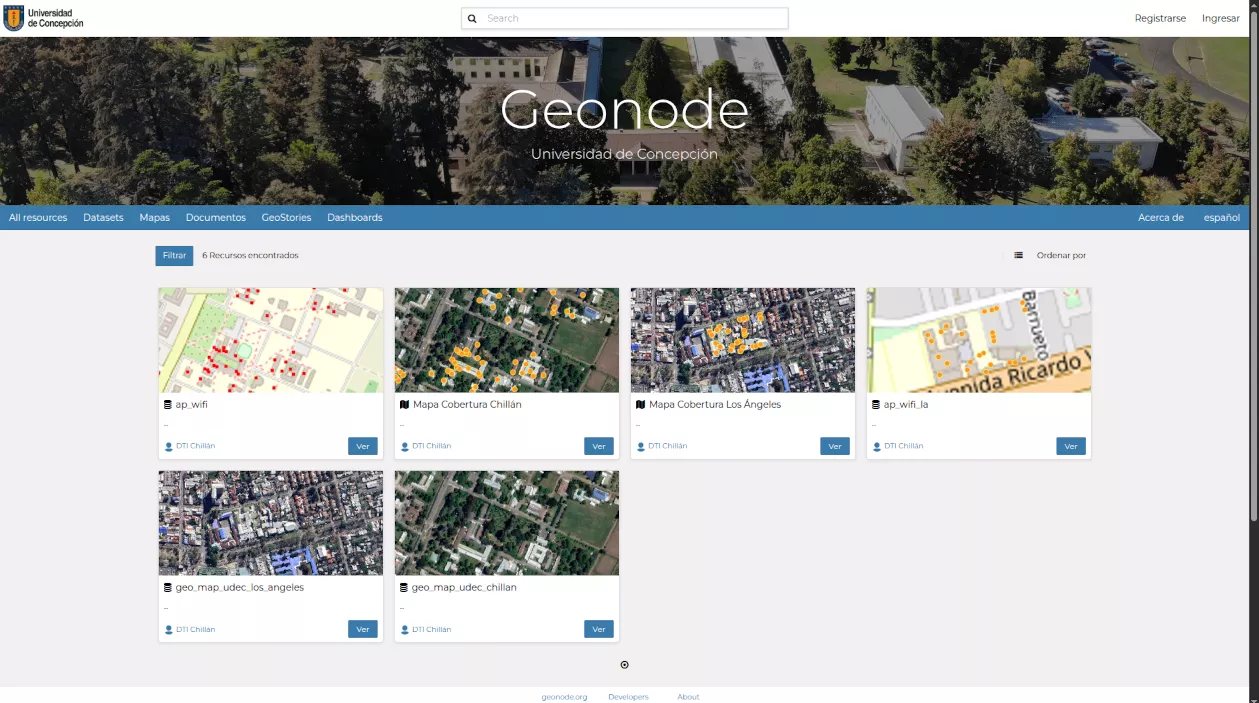This screenshot has width=1259, height=703.
Task: Click user icon on geo_map_udec_chillan card
Action: (405, 630)
